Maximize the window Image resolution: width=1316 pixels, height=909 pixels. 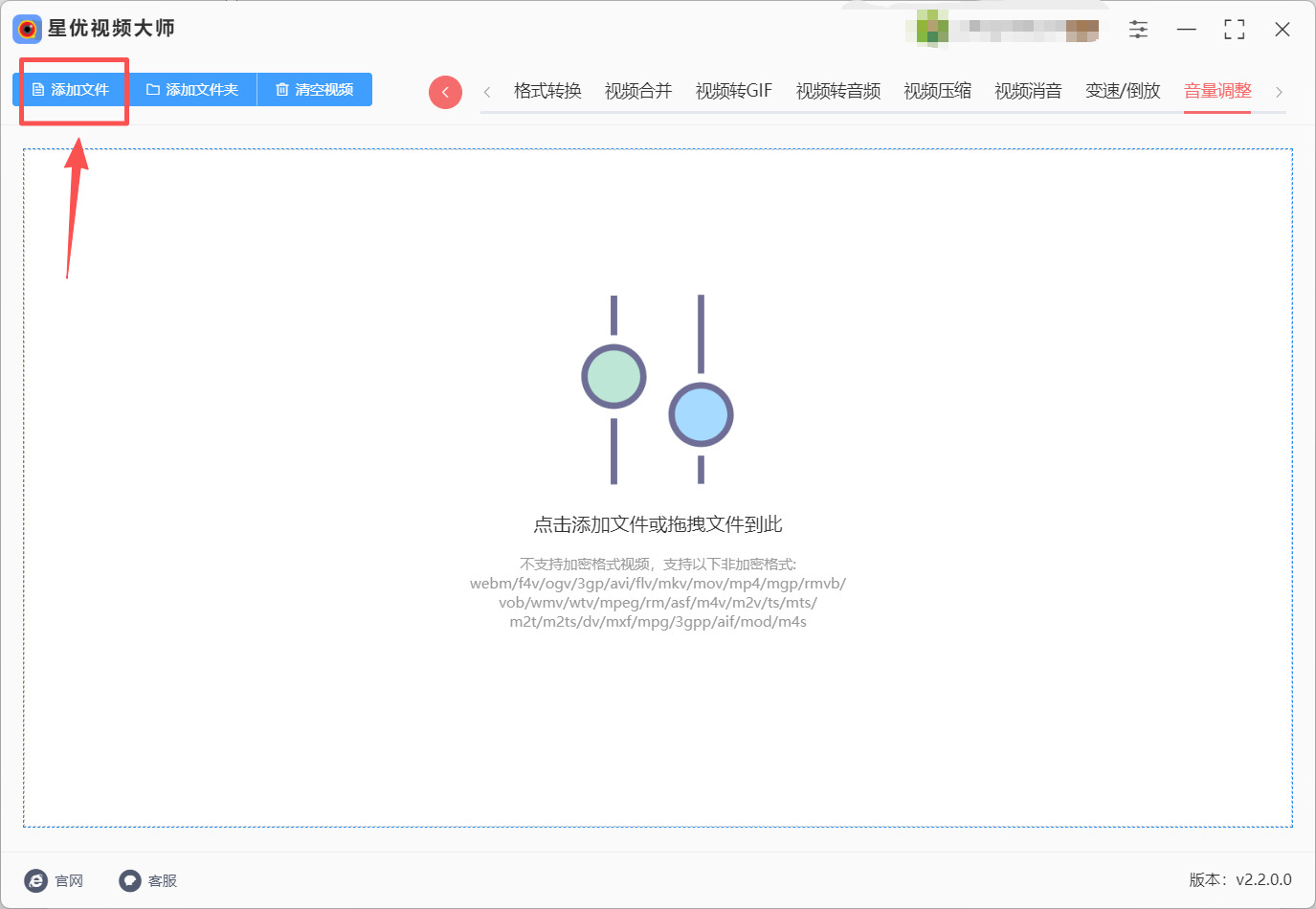[1235, 30]
